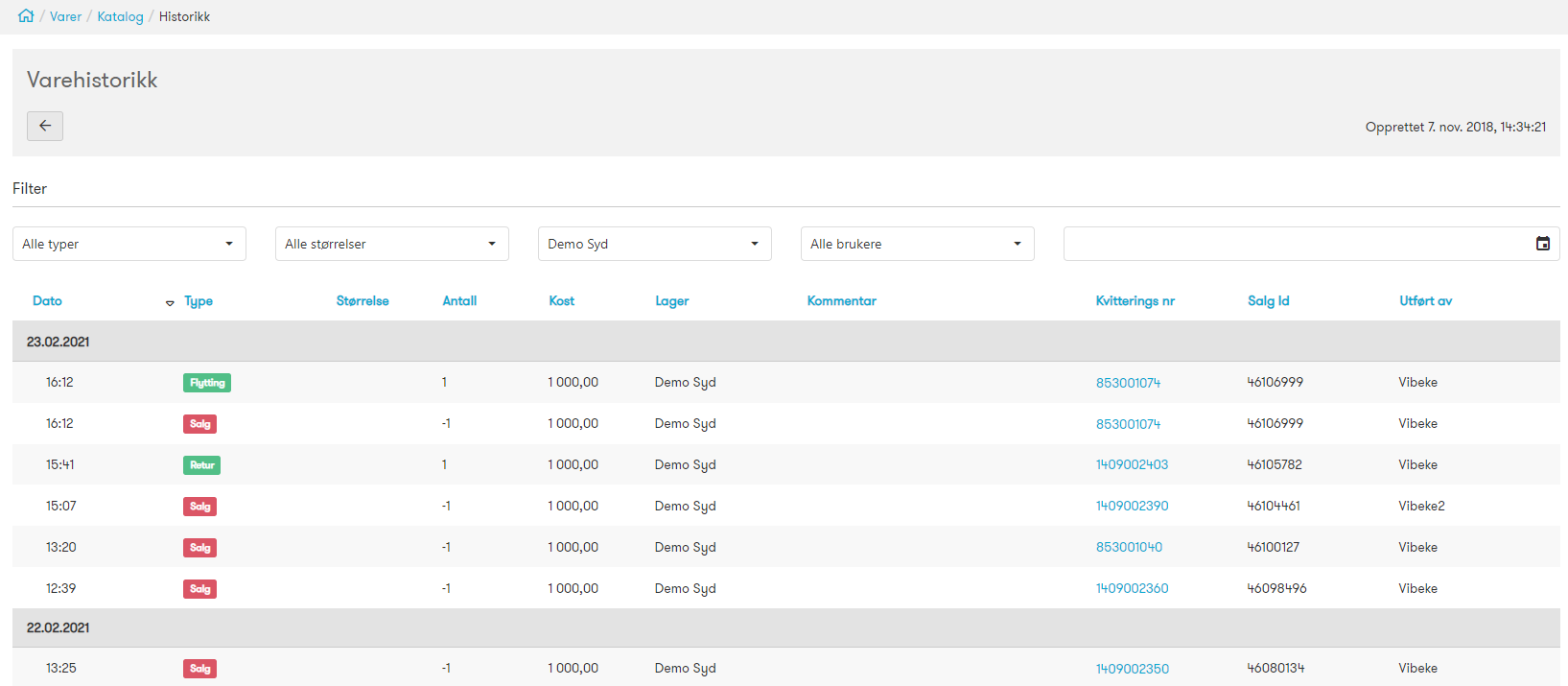Image resolution: width=1568 pixels, height=686 pixels.
Task: Click the Salg badge at 15:07
Action: [199, 507]
